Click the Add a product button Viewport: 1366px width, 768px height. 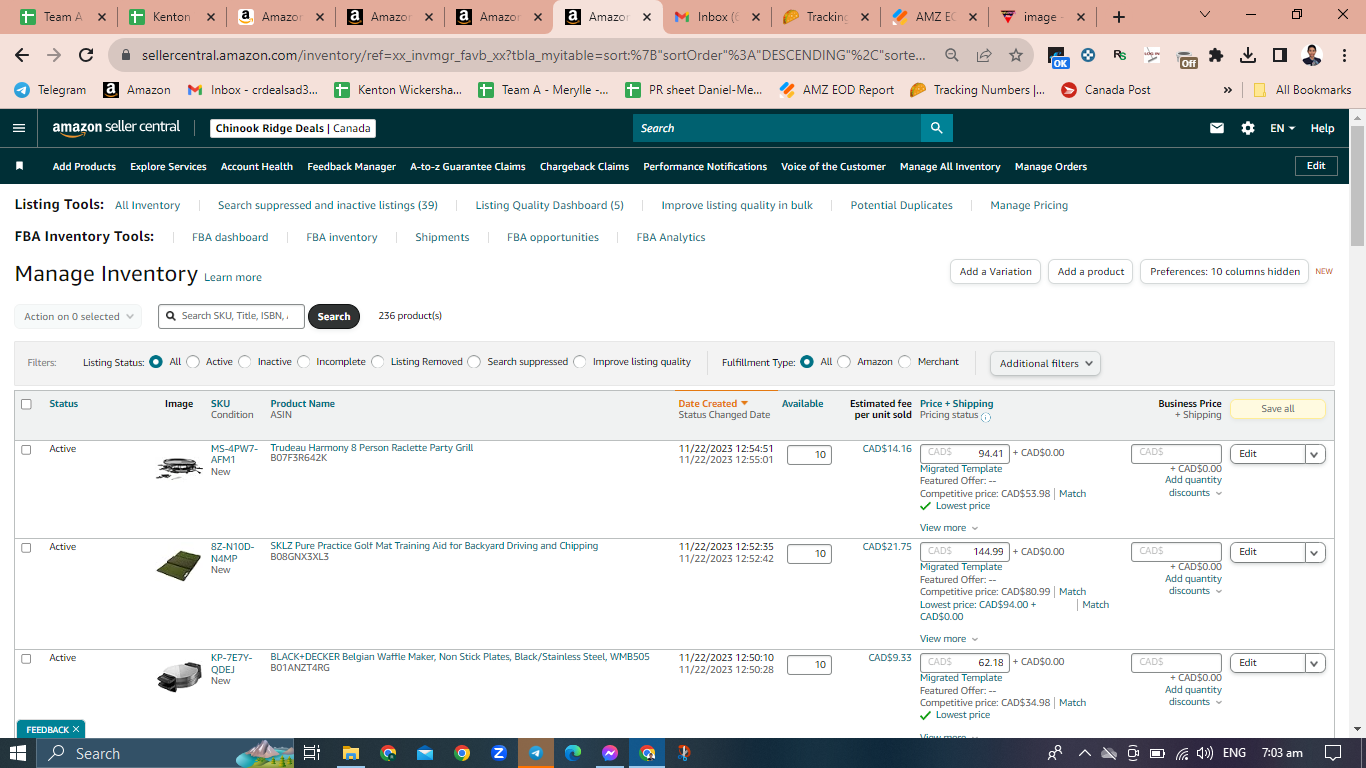point(1091,272)
